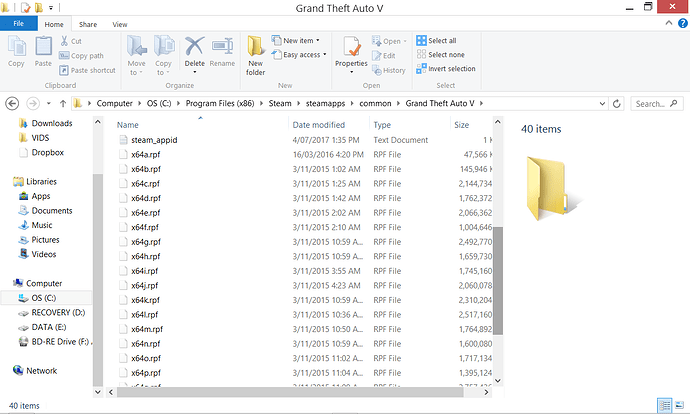Sort by the Size column header
Viewport: 690px width, 414px height.
tap(462, 125)
